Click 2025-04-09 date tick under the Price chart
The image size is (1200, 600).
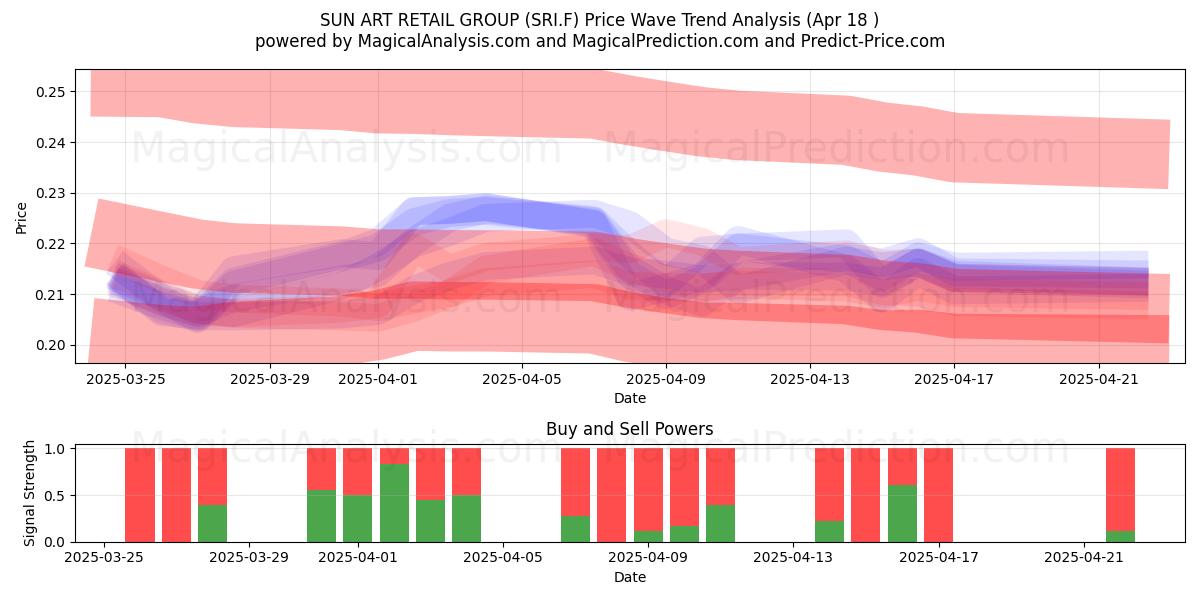click(x=667, y=379)
